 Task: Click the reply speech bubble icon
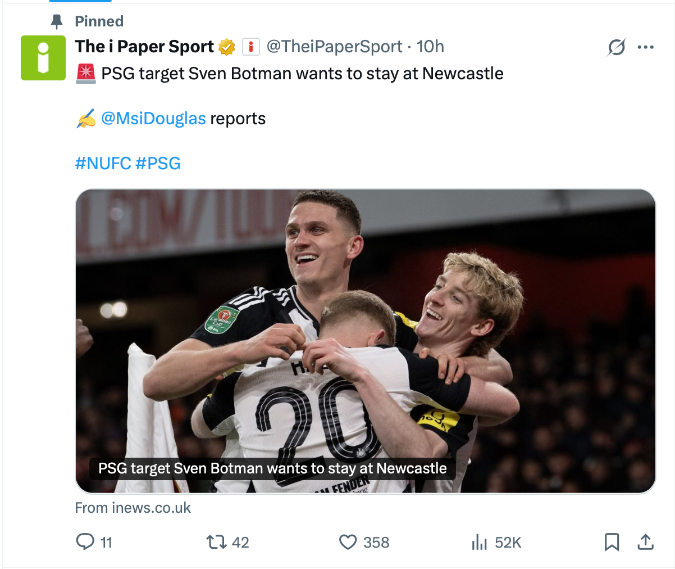85,542
